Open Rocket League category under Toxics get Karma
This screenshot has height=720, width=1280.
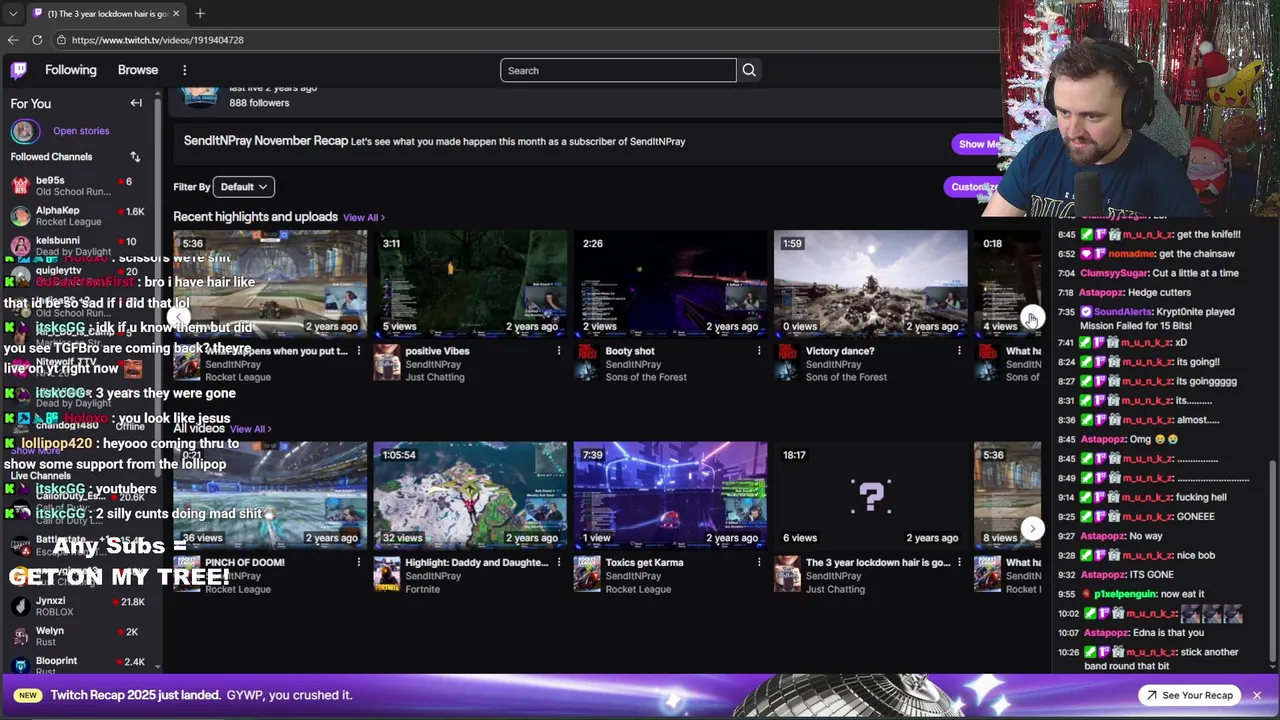(638, 589)
